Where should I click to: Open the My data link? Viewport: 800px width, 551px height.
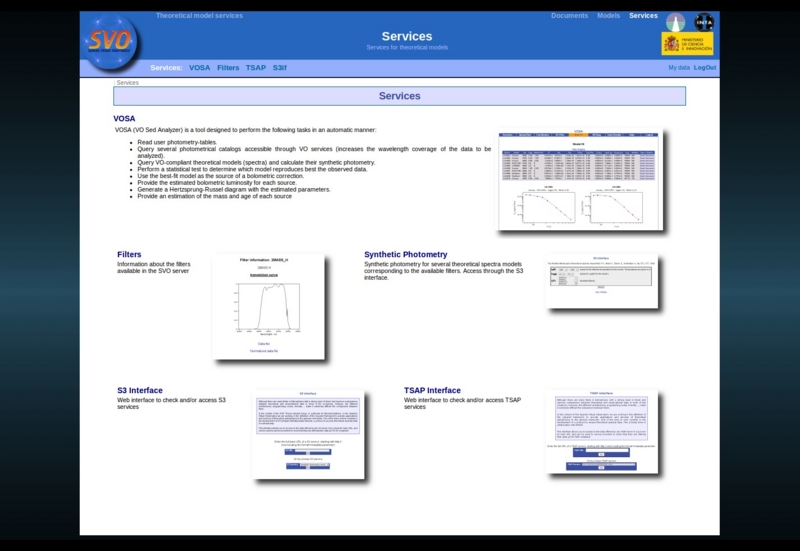[x=679, y=68]
